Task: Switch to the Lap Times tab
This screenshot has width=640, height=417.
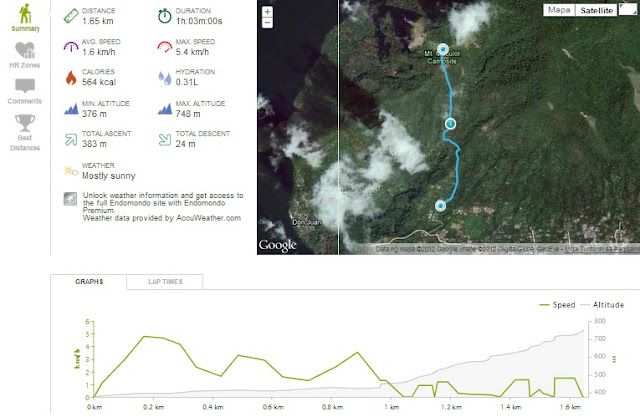Action: [x=165, y=282]
